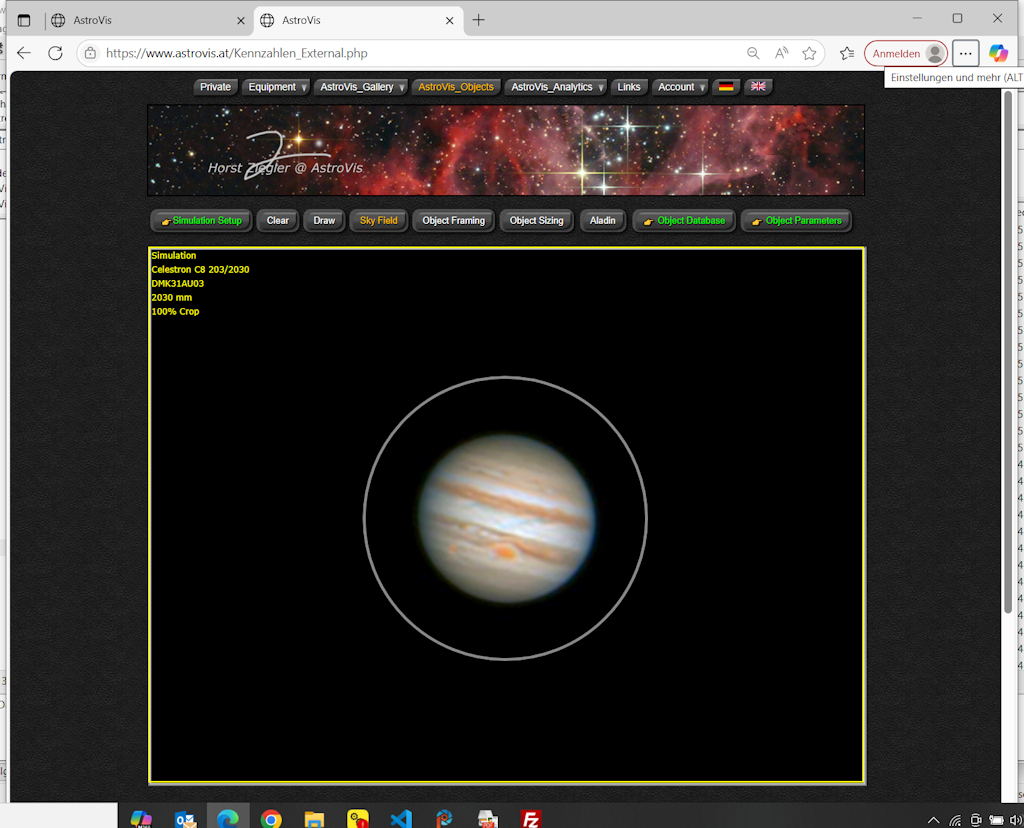Add page to favorites star icon

[x=809, y=53]
